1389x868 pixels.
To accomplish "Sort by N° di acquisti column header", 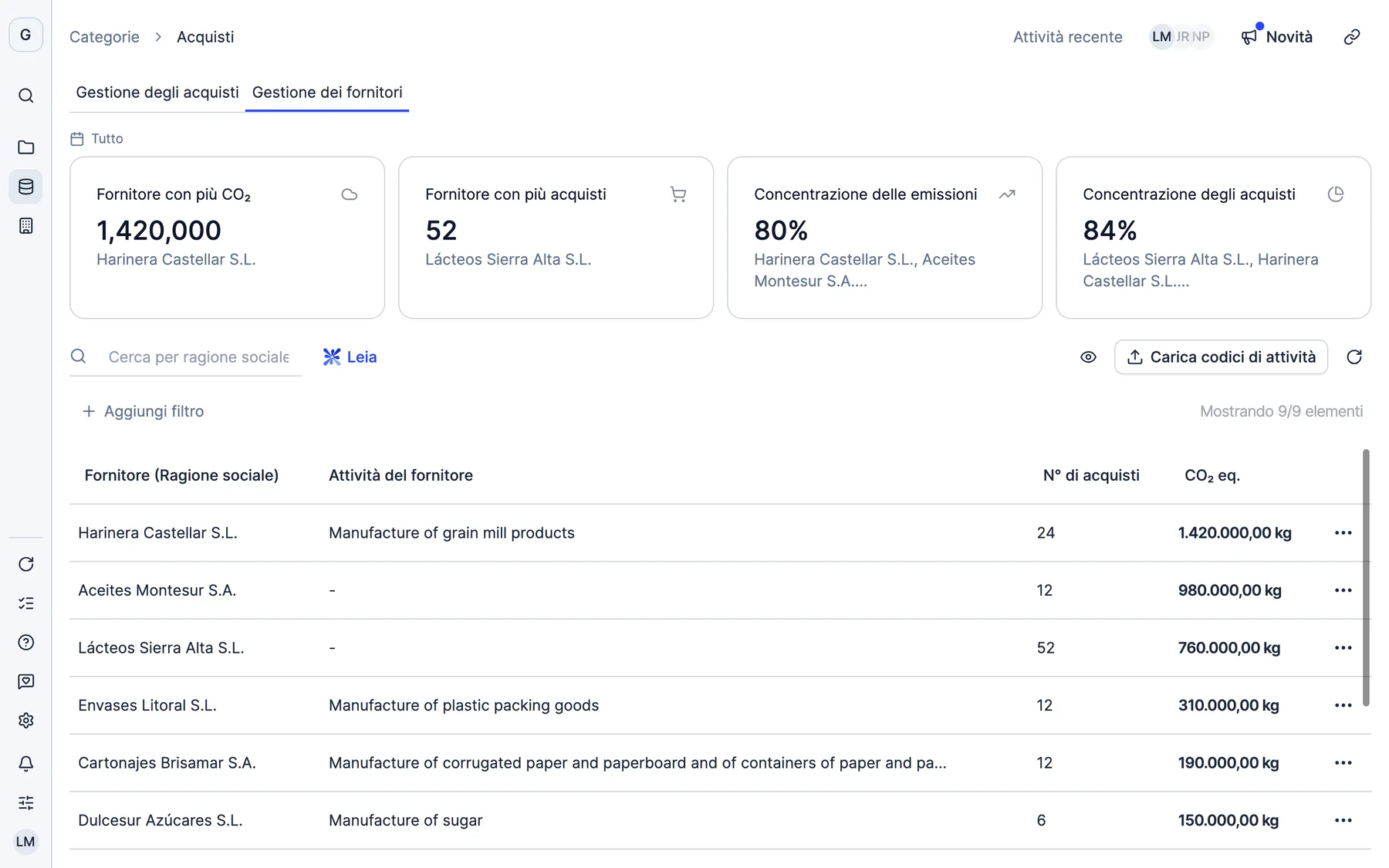I will (1091, 475).
